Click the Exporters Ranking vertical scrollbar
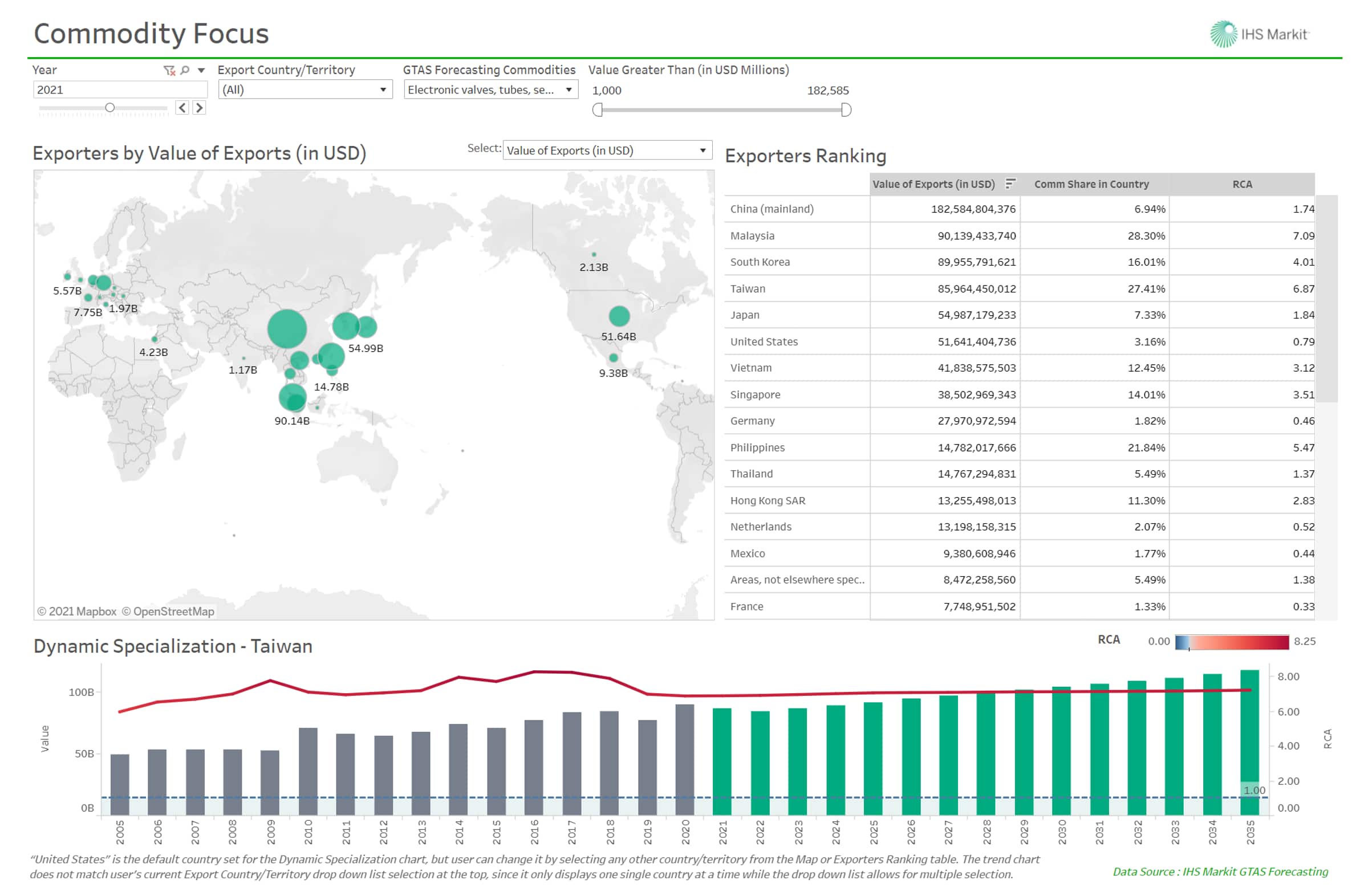The height and width of the screenshot is (896, 1352). [x=1327, y=297]
